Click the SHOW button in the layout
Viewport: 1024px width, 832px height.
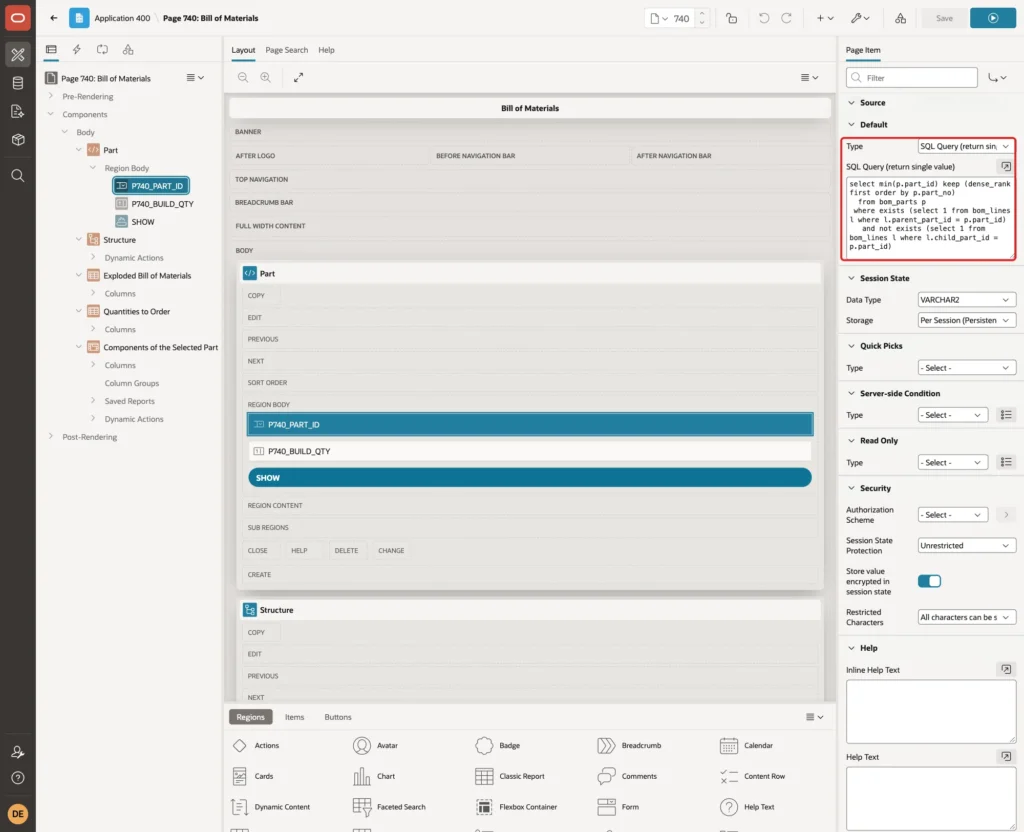pos(530,478)
